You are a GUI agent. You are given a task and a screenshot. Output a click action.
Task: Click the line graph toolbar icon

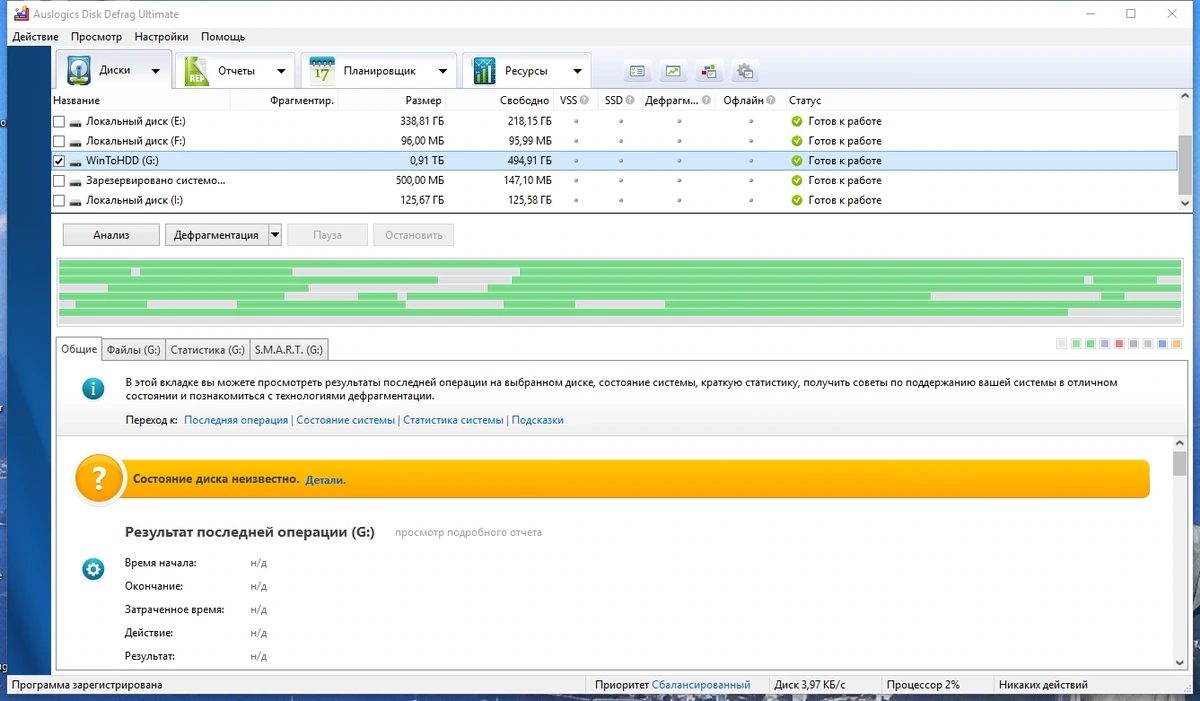674,71
